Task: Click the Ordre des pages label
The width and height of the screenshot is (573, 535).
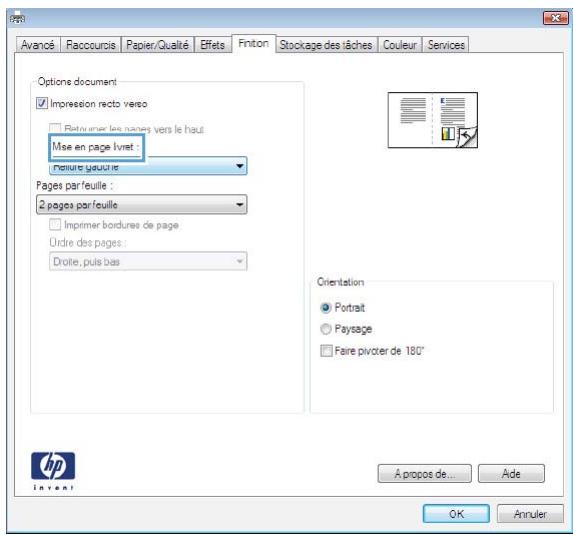Action: pyautogui.click(x=88, y=243)
